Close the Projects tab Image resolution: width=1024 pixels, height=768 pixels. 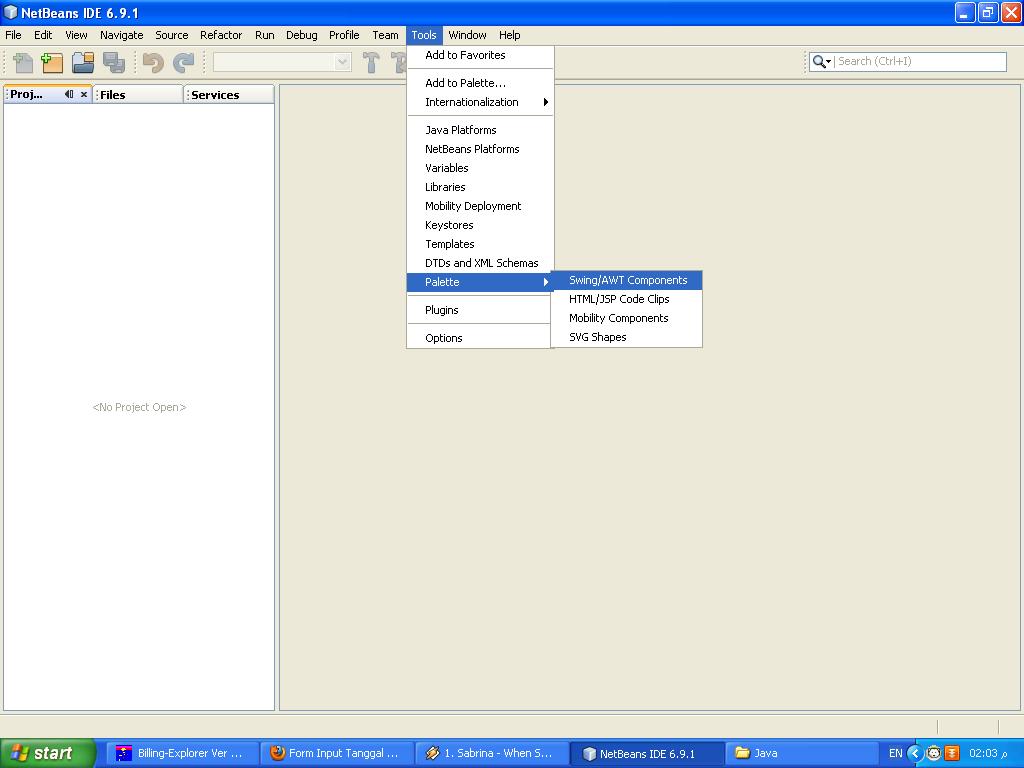pos(84,95)
